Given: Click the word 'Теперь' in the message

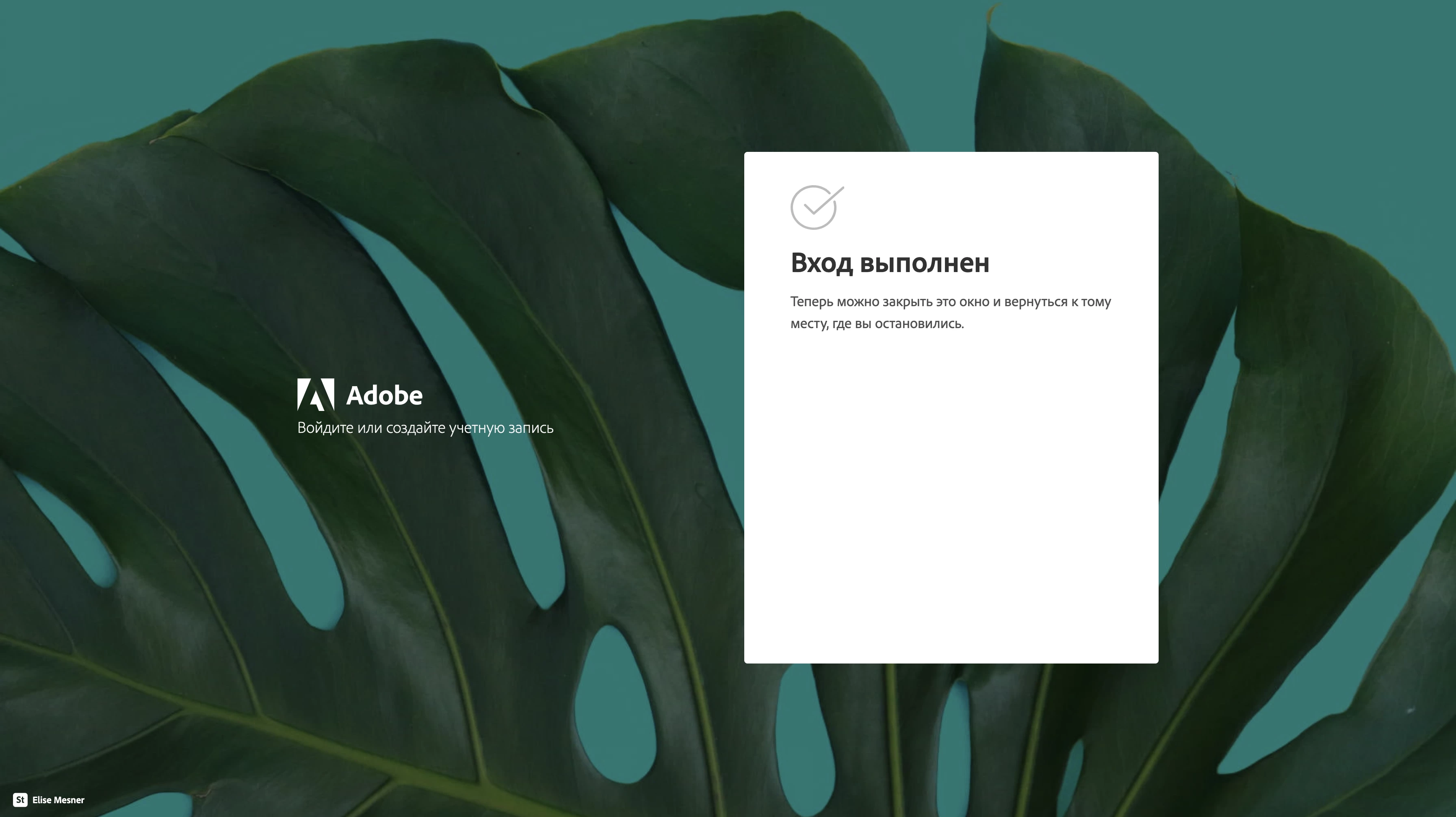Looking at the screenshot, I should [x=812, y=302].
